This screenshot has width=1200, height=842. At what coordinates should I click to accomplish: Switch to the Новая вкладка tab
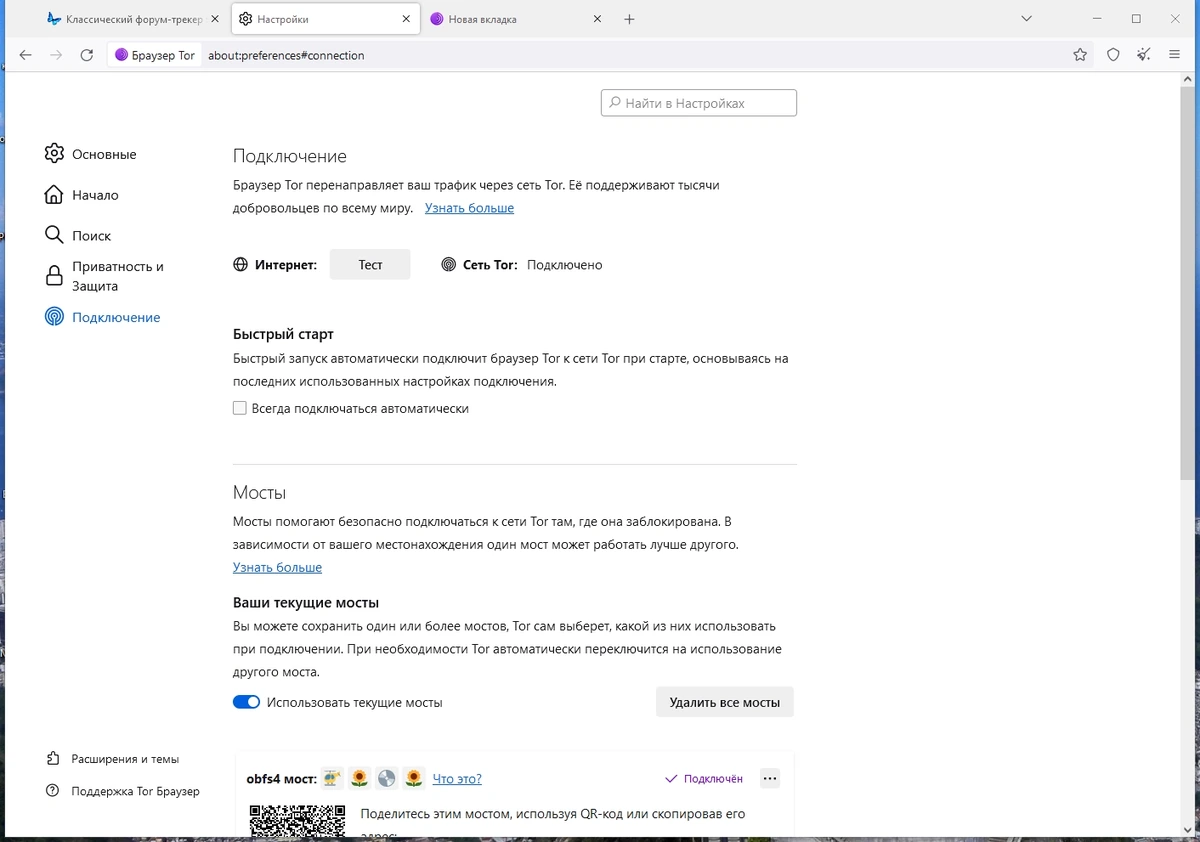coord(516,19)
